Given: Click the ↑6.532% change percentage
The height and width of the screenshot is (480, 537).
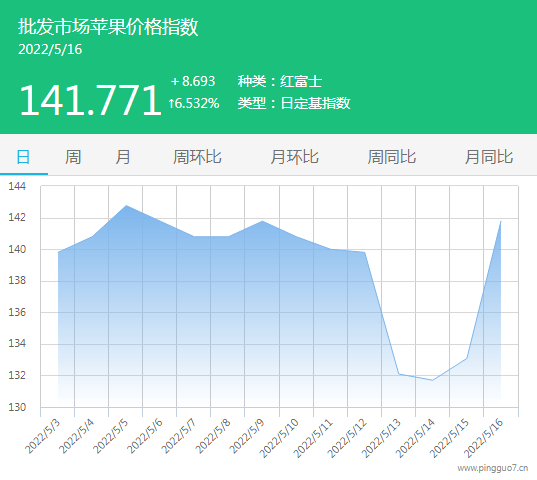Looking at the screenshot, I should pyautogui.click(x=193, y=103).
